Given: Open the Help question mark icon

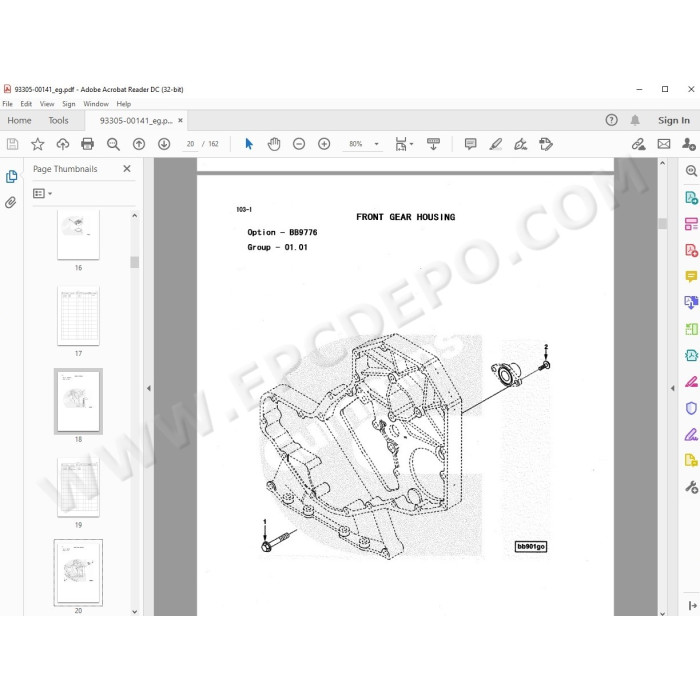Looking at the screenshot, I should pos(611,120).
